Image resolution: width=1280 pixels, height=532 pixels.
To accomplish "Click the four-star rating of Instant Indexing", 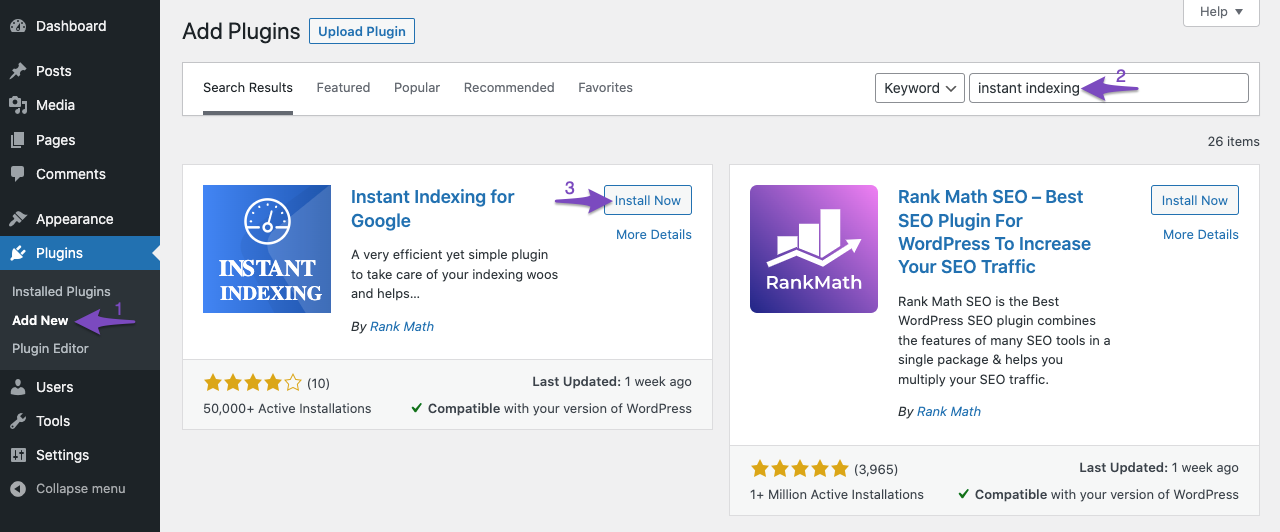I will point(252,382).
